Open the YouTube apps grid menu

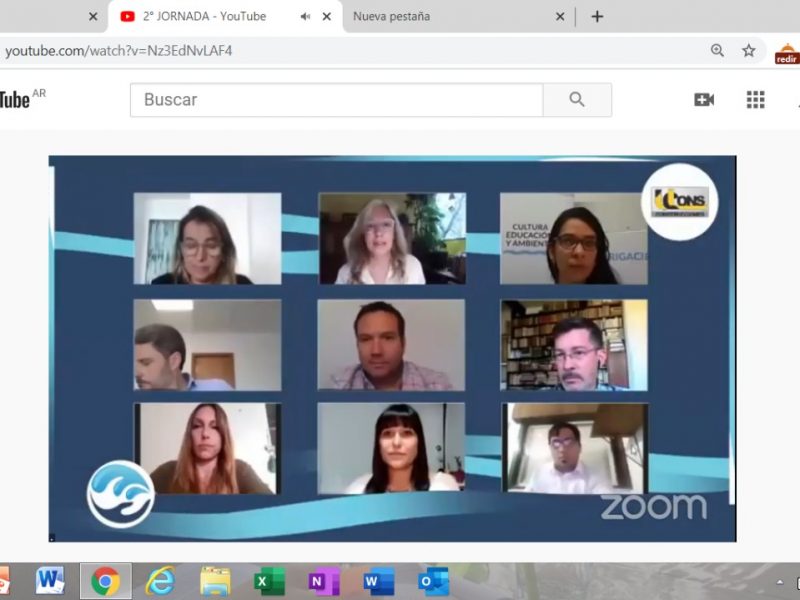point(755,99)
